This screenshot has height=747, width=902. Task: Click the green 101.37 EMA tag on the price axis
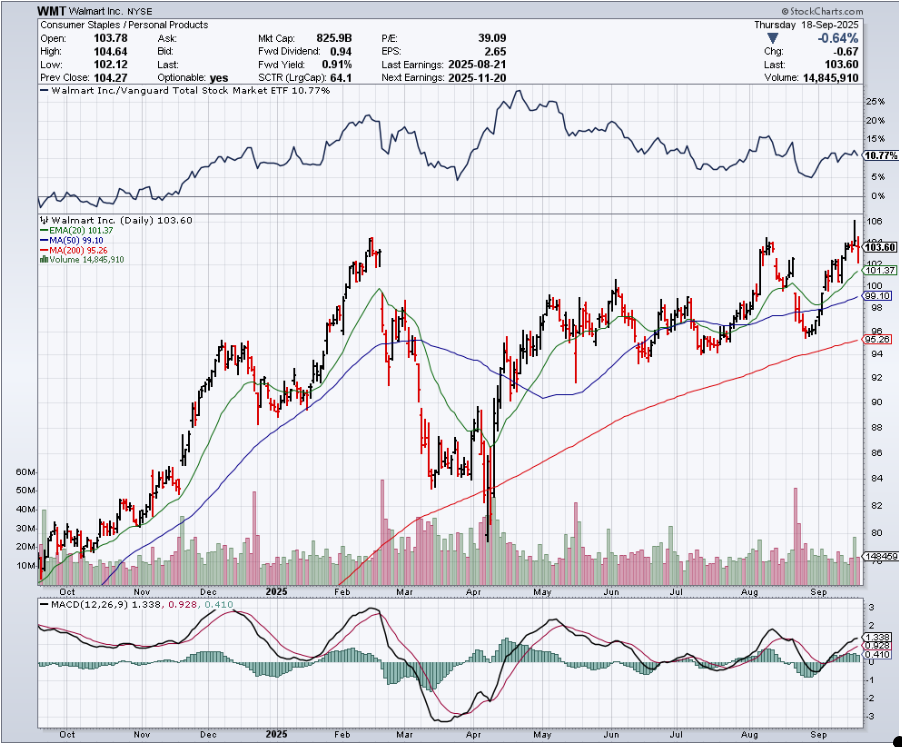pyautogui.click(x=881, y=270)
